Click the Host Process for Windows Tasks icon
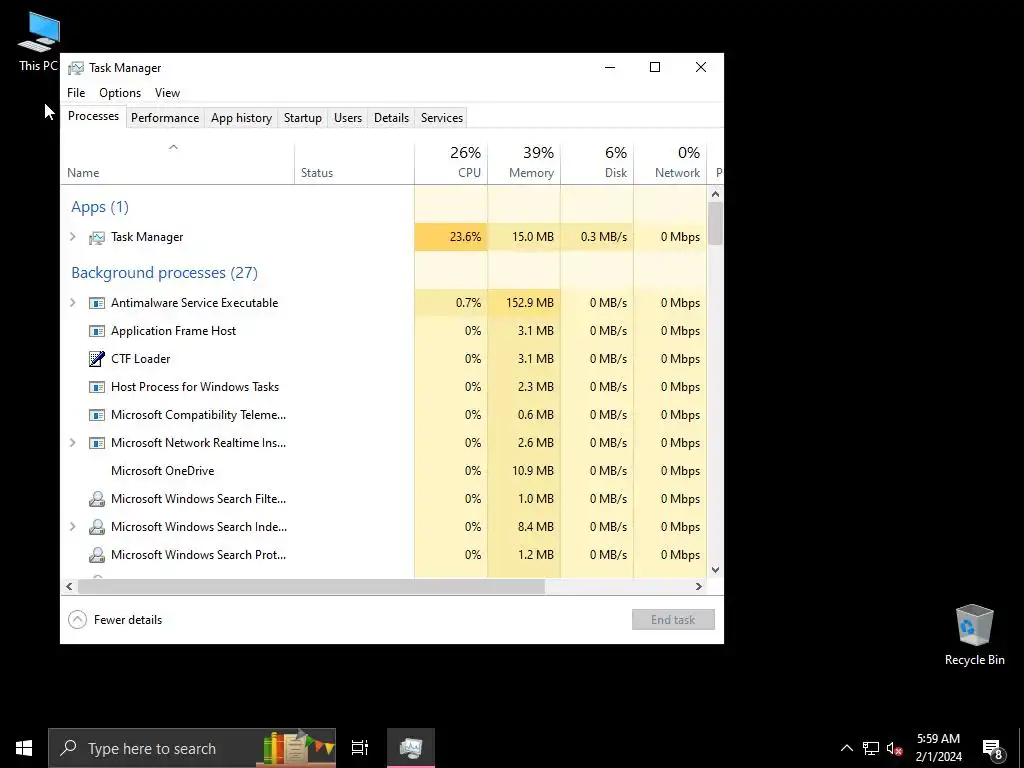 (97, 387)
